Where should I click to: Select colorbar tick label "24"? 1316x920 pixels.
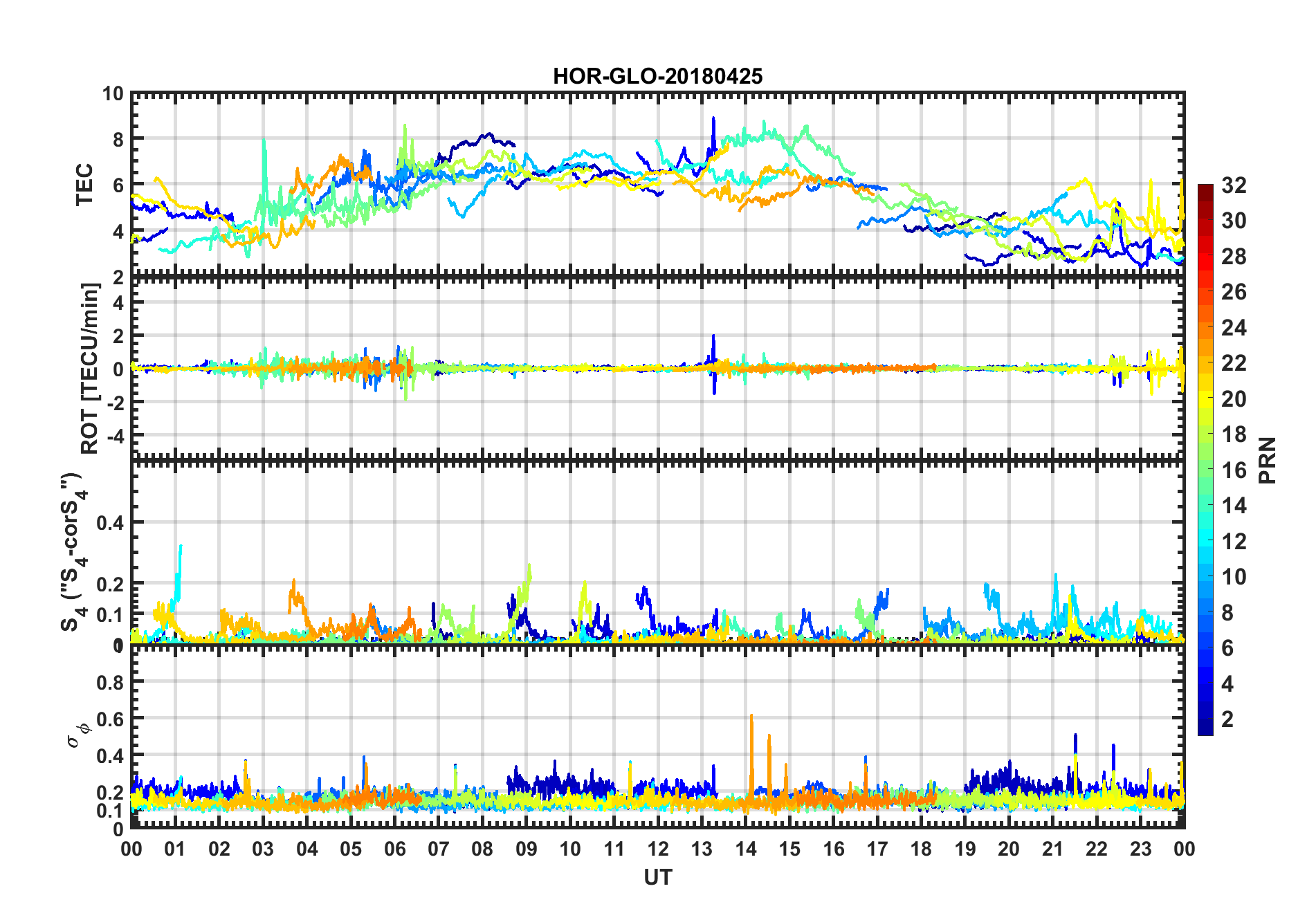tap(1234, 327)
